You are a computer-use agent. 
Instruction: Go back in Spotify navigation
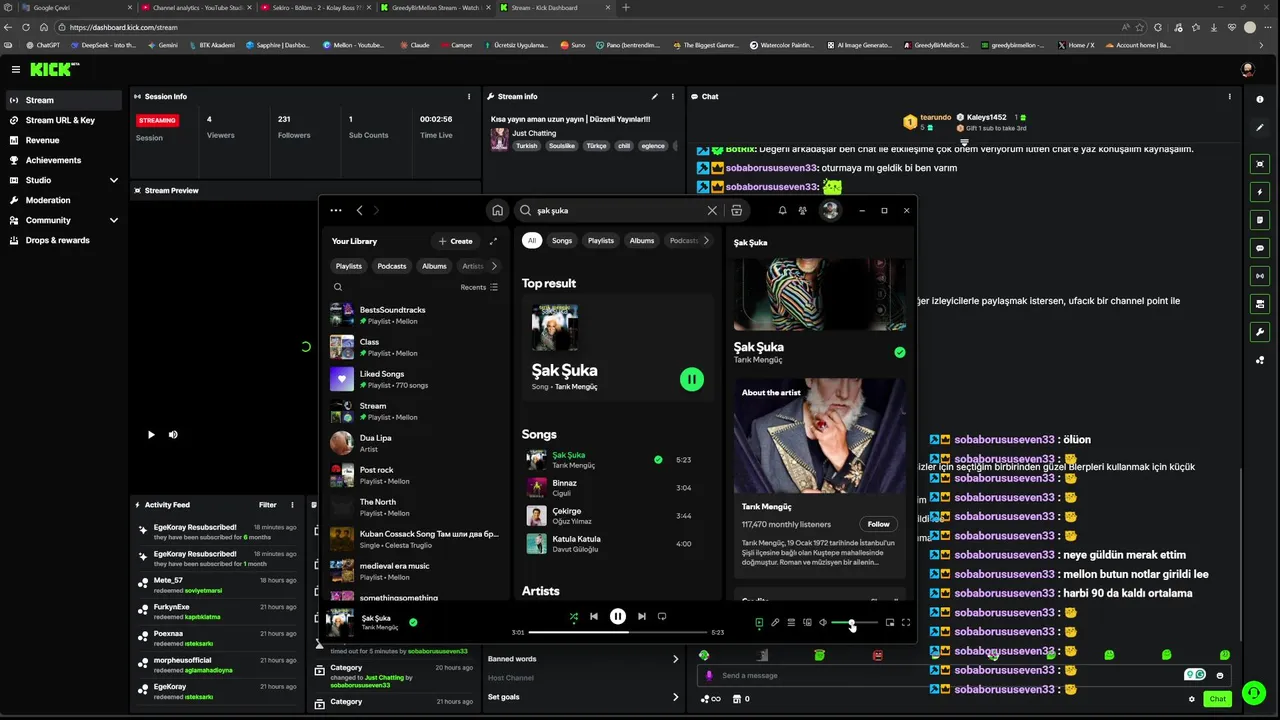tap(360, 211)
